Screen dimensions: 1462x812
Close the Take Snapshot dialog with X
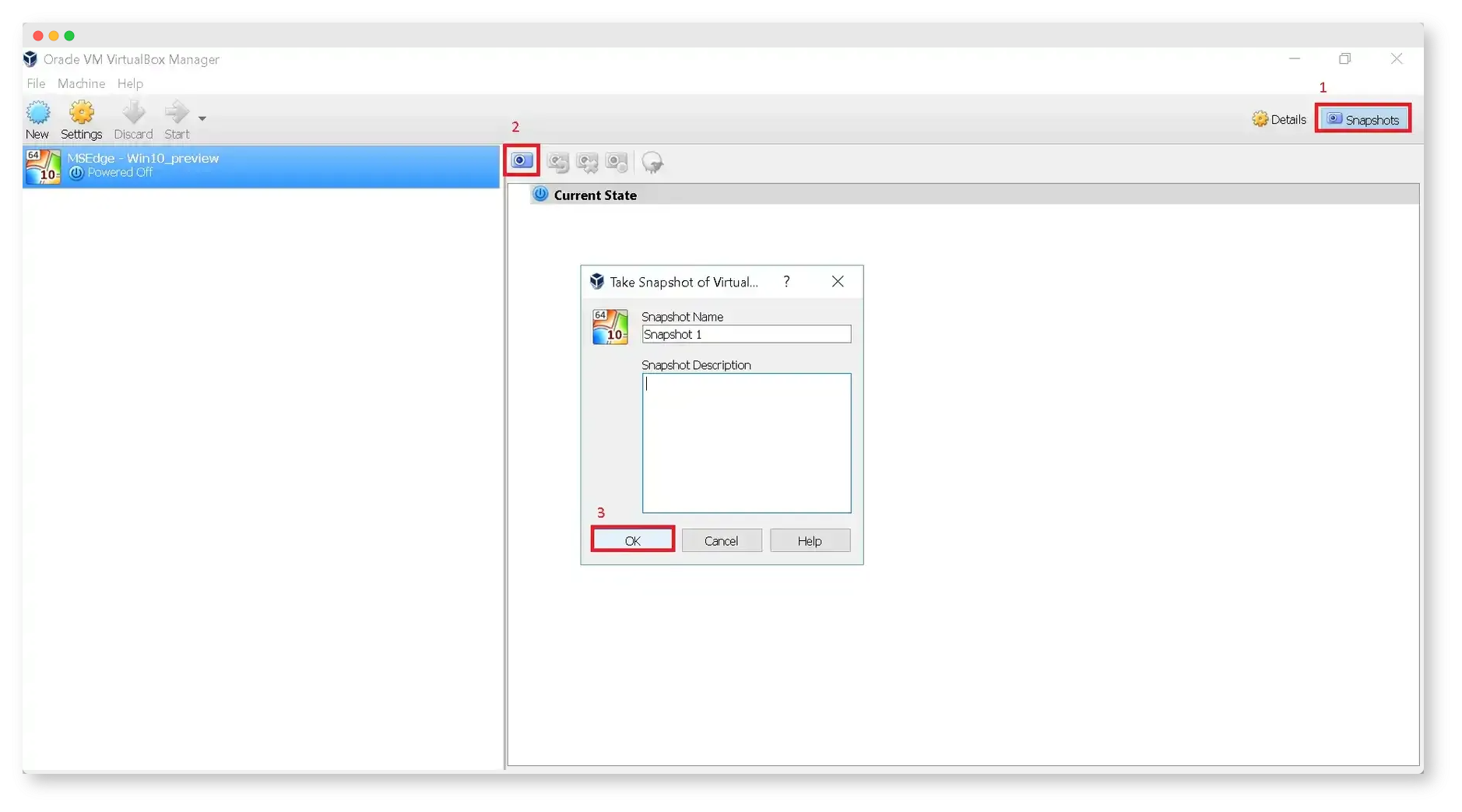pos(838,282)
